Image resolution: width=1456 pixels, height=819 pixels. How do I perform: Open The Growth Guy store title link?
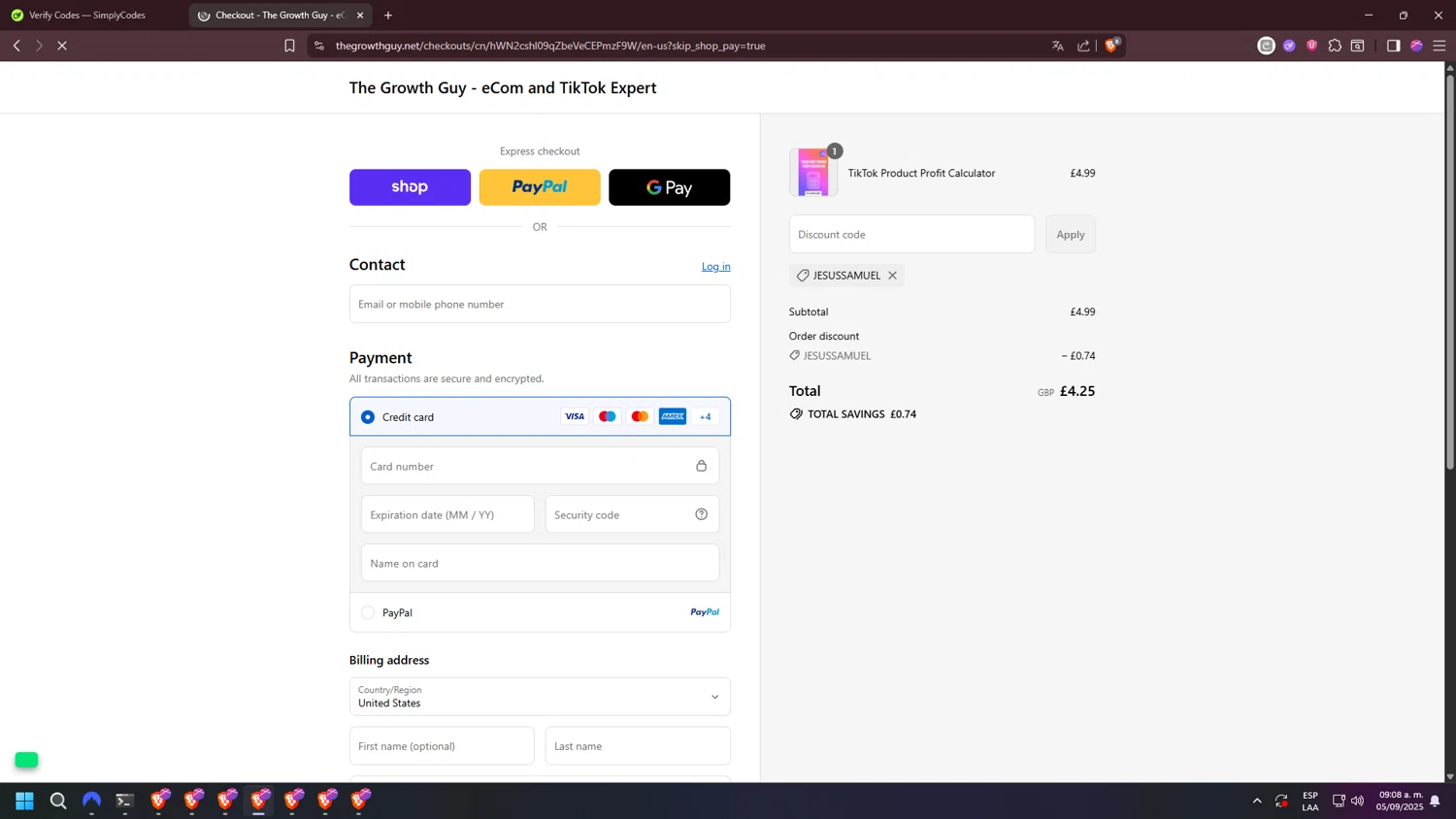[x=503, y=87]
